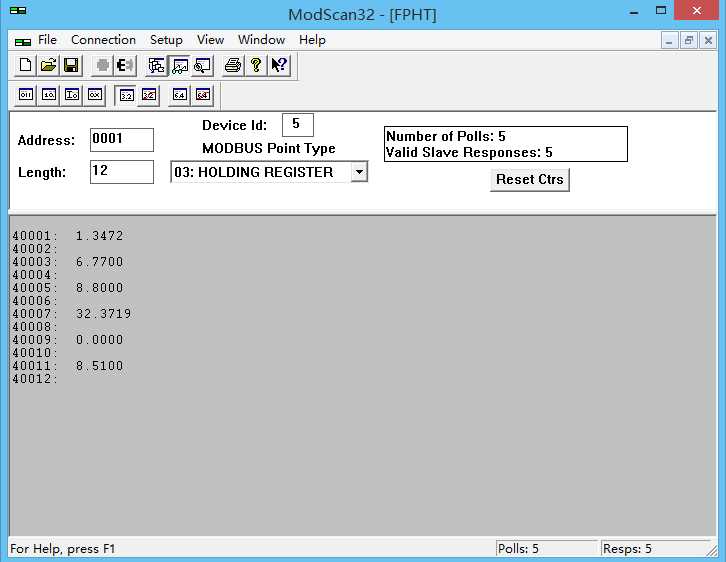Viewport: 726px width, 562px height.
Task: Disconnect using the plug toolbar icon
Action: pos(125,65)
